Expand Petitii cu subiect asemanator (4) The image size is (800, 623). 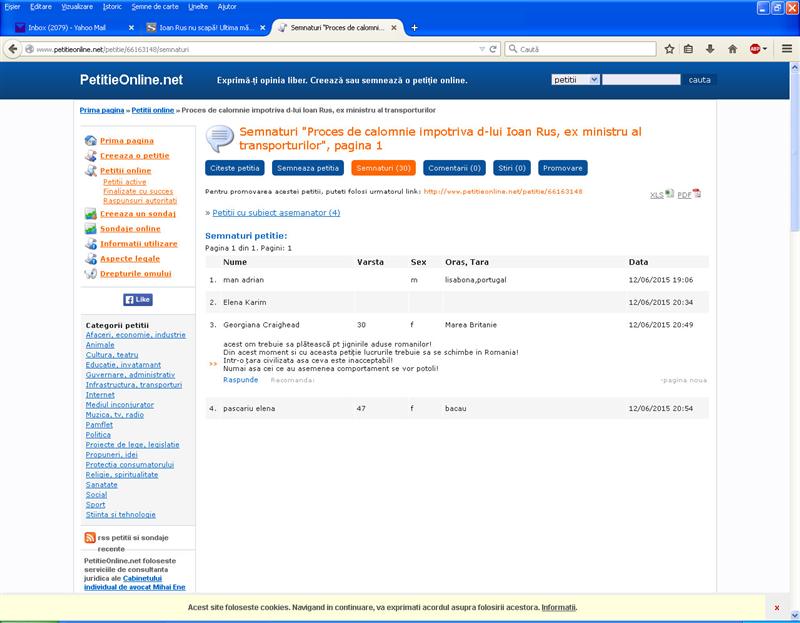point(276,213)
